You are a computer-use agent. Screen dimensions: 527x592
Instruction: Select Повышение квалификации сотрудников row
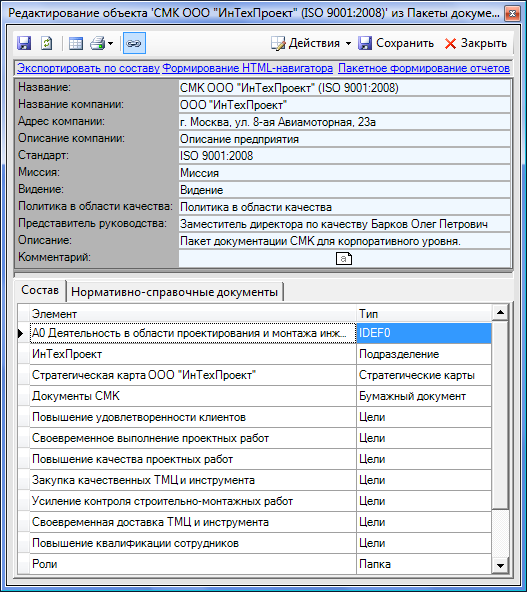193,543
